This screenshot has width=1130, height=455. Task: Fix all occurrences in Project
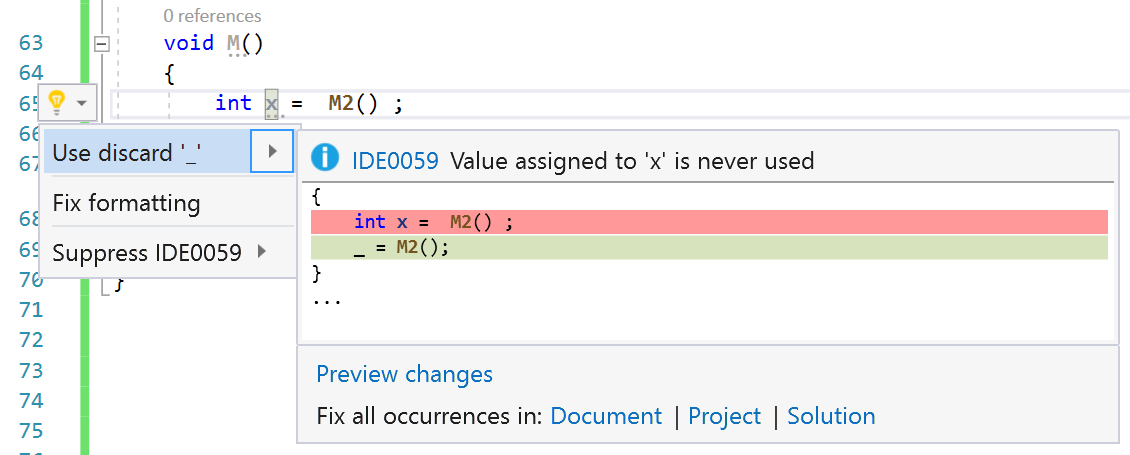(724, 416)
